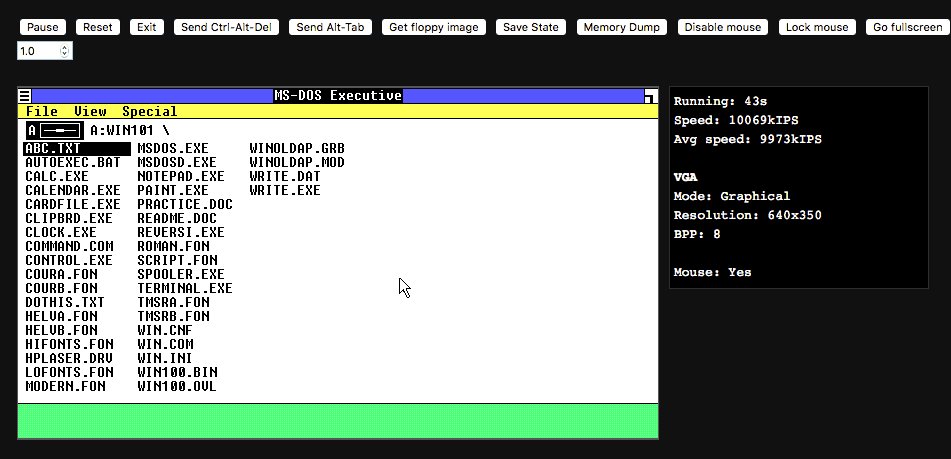Viewport: 951px width, 459px height.
Task: Select the file HELVB.FON
Action: click(61, 330)
